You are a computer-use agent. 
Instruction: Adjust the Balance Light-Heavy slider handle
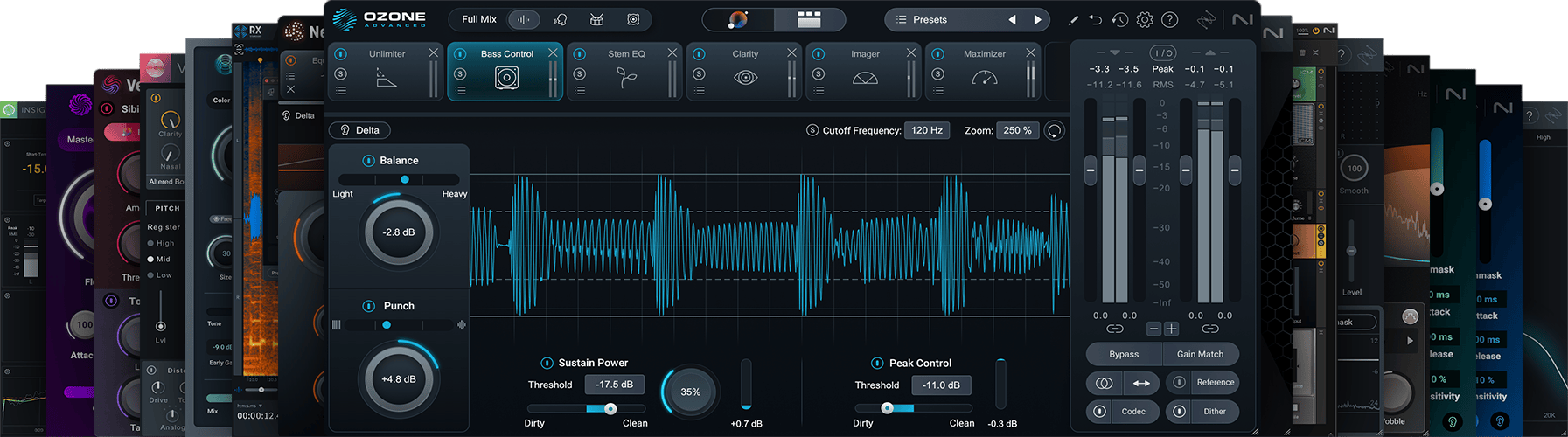coord(405,179)
